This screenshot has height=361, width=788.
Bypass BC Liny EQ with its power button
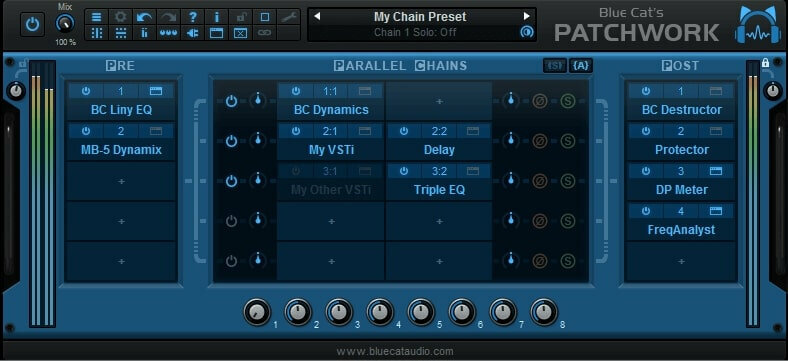pos(86,91)
